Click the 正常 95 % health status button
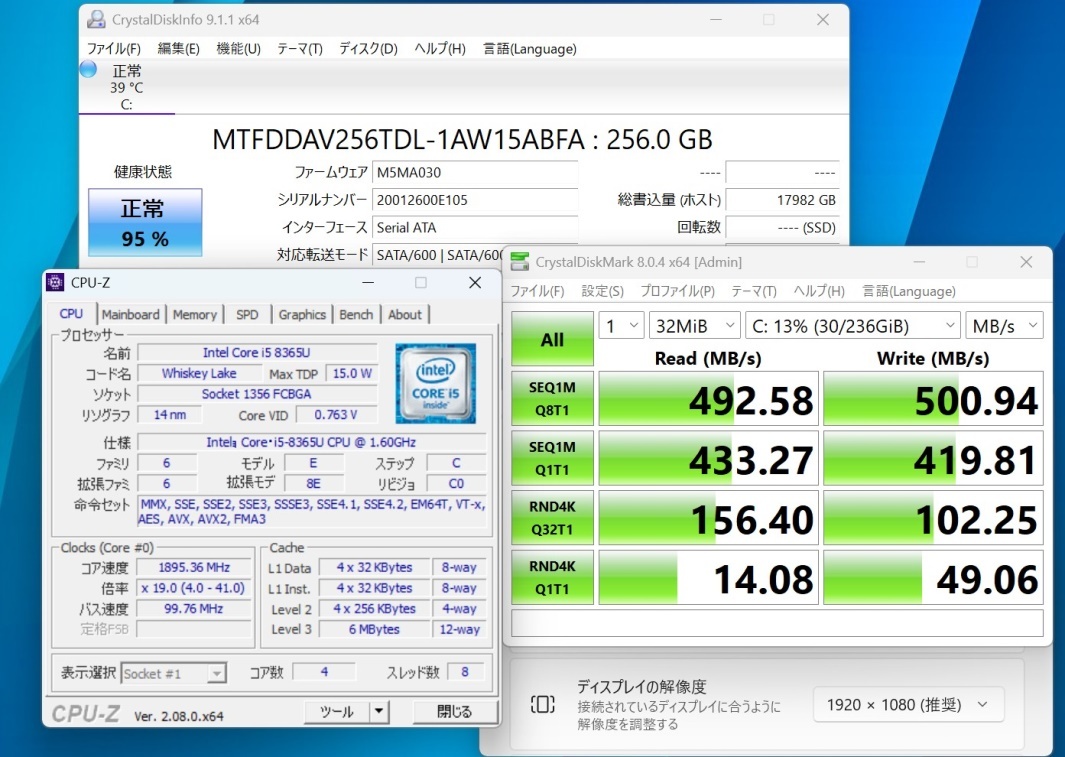Image resolution: width=1065 pixels, height=757 pixels. click(145, 223)
